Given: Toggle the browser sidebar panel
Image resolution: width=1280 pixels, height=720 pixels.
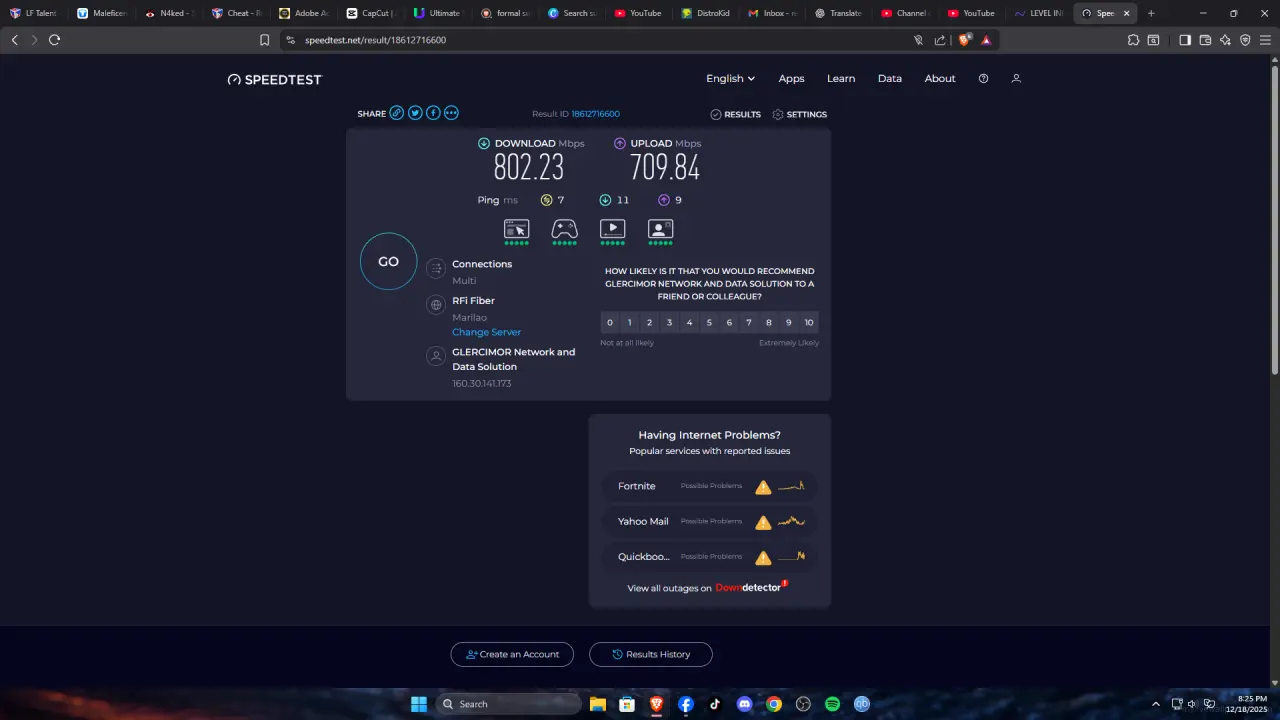Looking at the screenshot, I should [1185, 40].
